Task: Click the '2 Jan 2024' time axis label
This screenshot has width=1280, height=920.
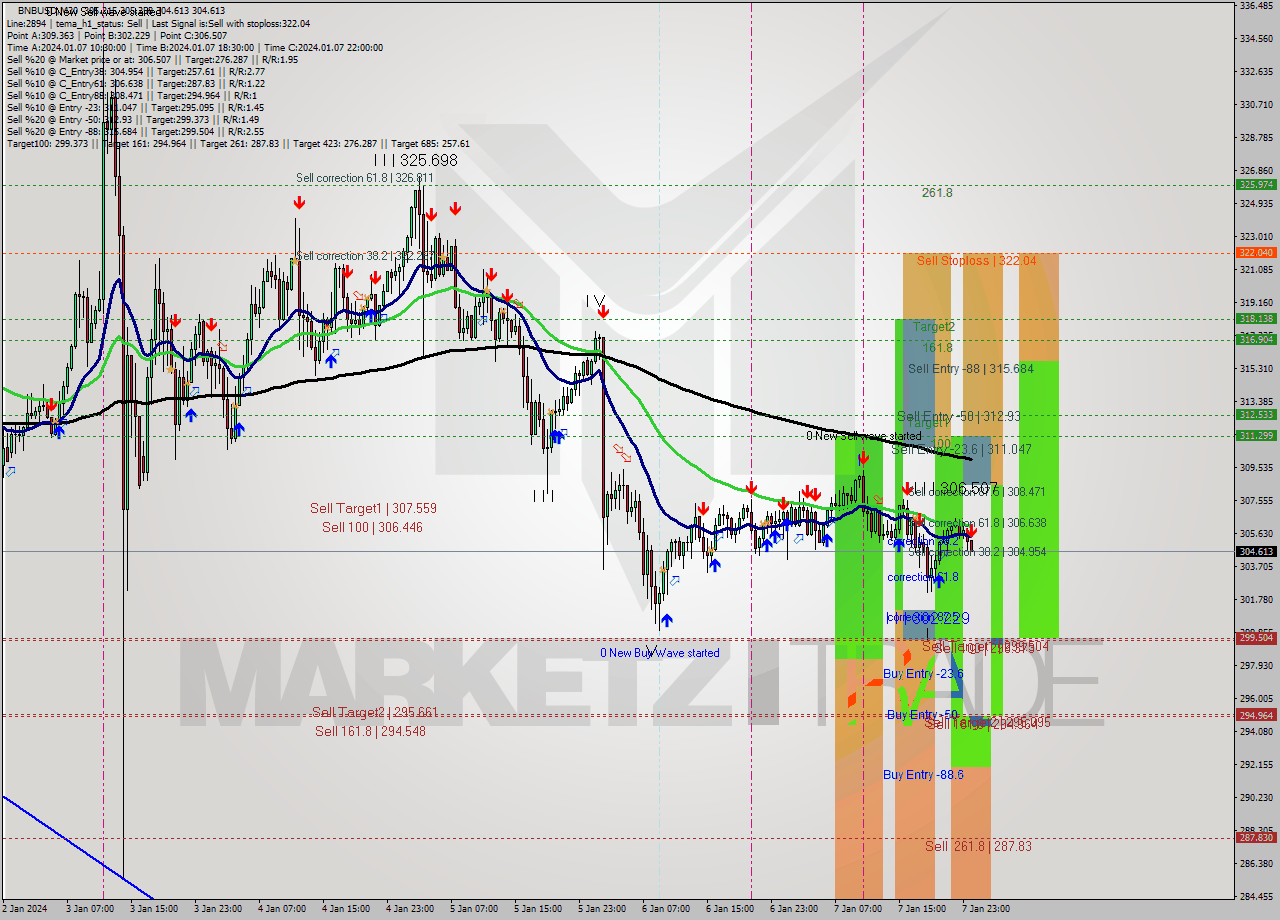Action: (x=24, y=909)
